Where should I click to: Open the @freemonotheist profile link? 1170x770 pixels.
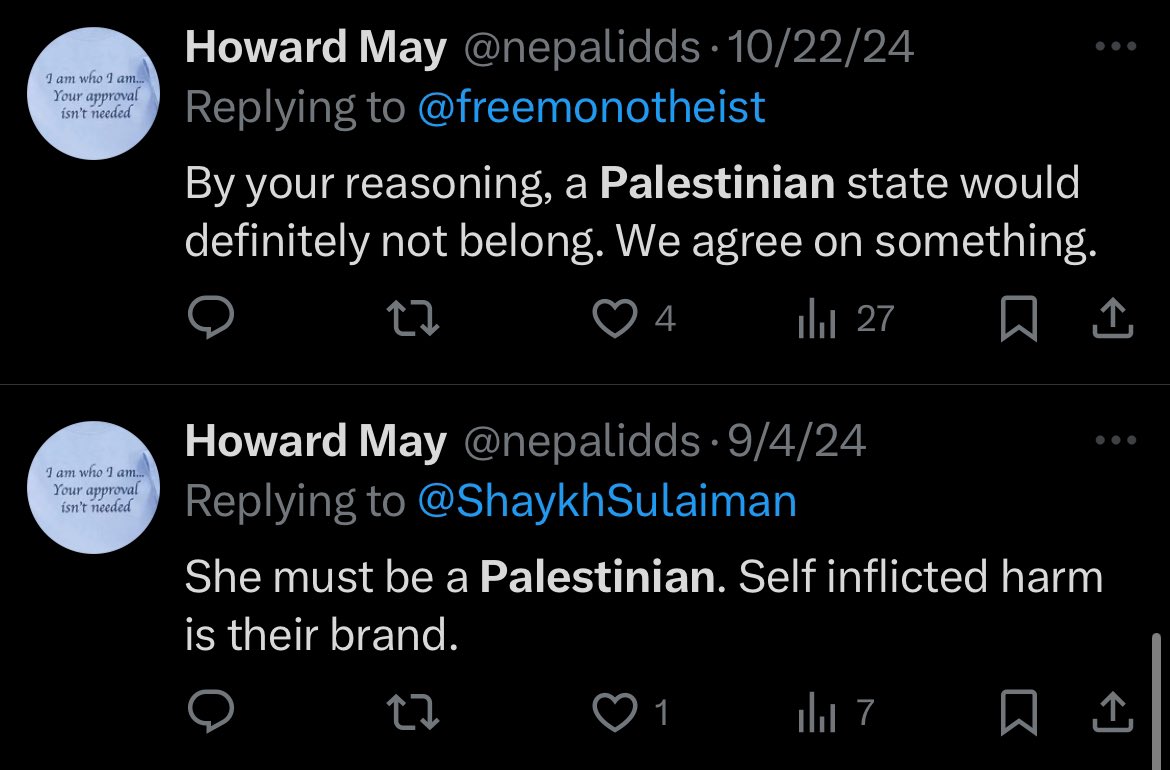(x=591, y=107)
